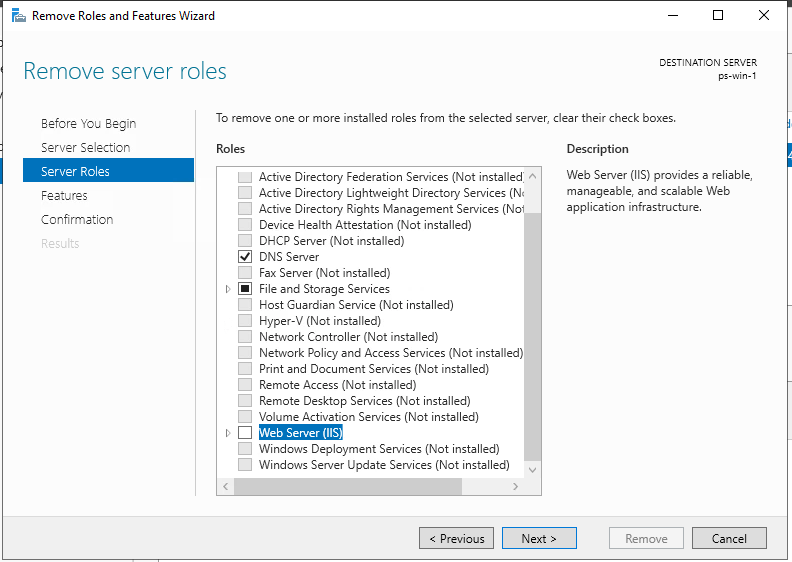Viewport: 792px width, 562px height.
Task: Click the wizard icon in title bar
Action: [x=19, y=16]
